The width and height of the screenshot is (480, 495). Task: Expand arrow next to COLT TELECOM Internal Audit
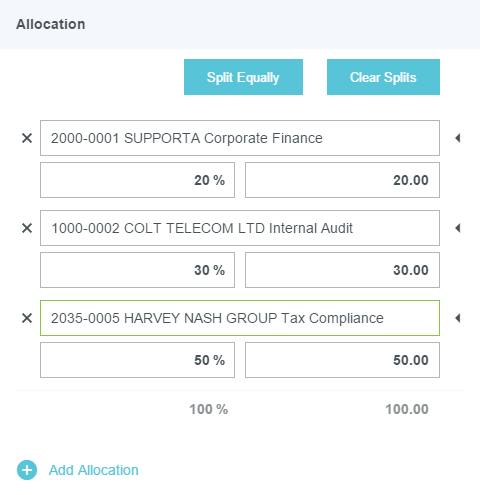coord(458,228)
